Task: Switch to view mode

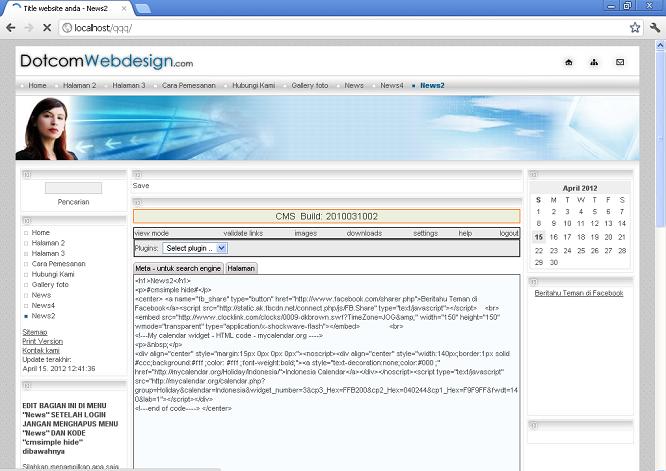Action: 152,233
